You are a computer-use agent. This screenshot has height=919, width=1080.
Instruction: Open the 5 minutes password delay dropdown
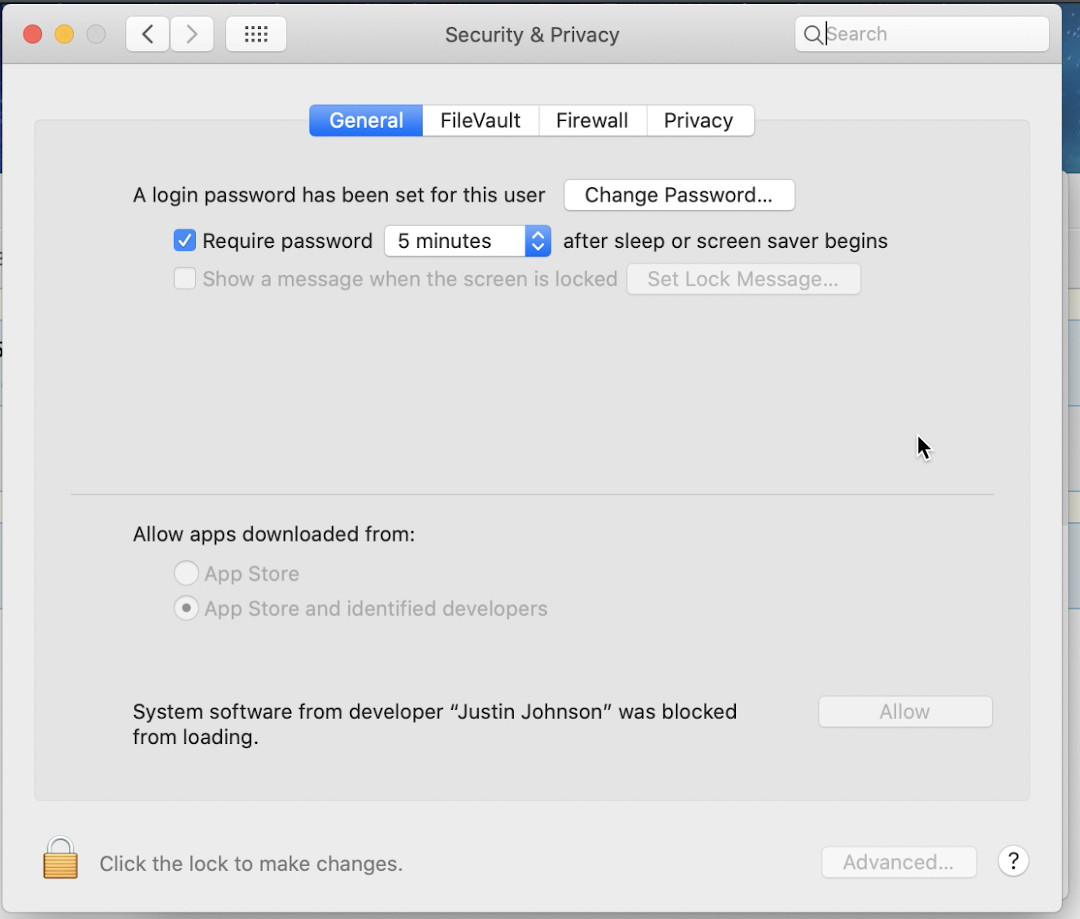coord(468,241)
